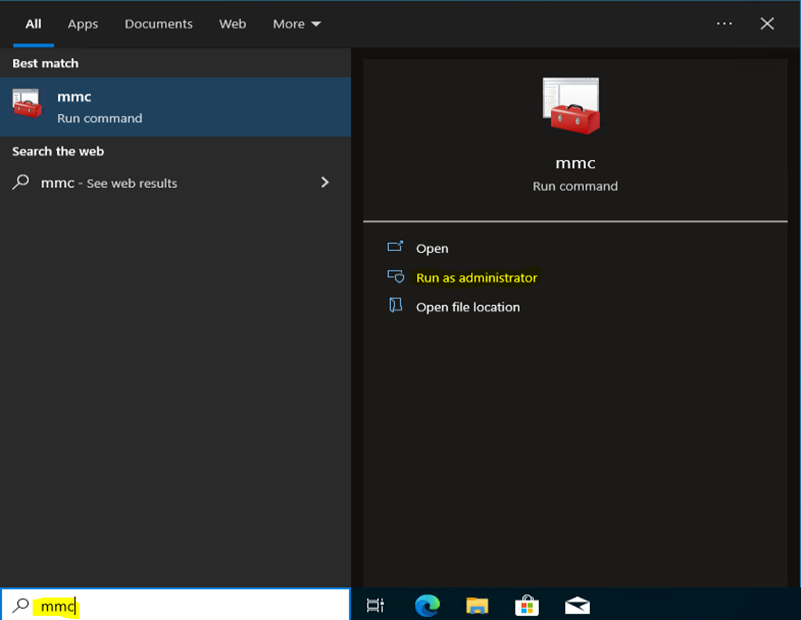
Task: Close the search panel with X
Action: click(767, 24)
